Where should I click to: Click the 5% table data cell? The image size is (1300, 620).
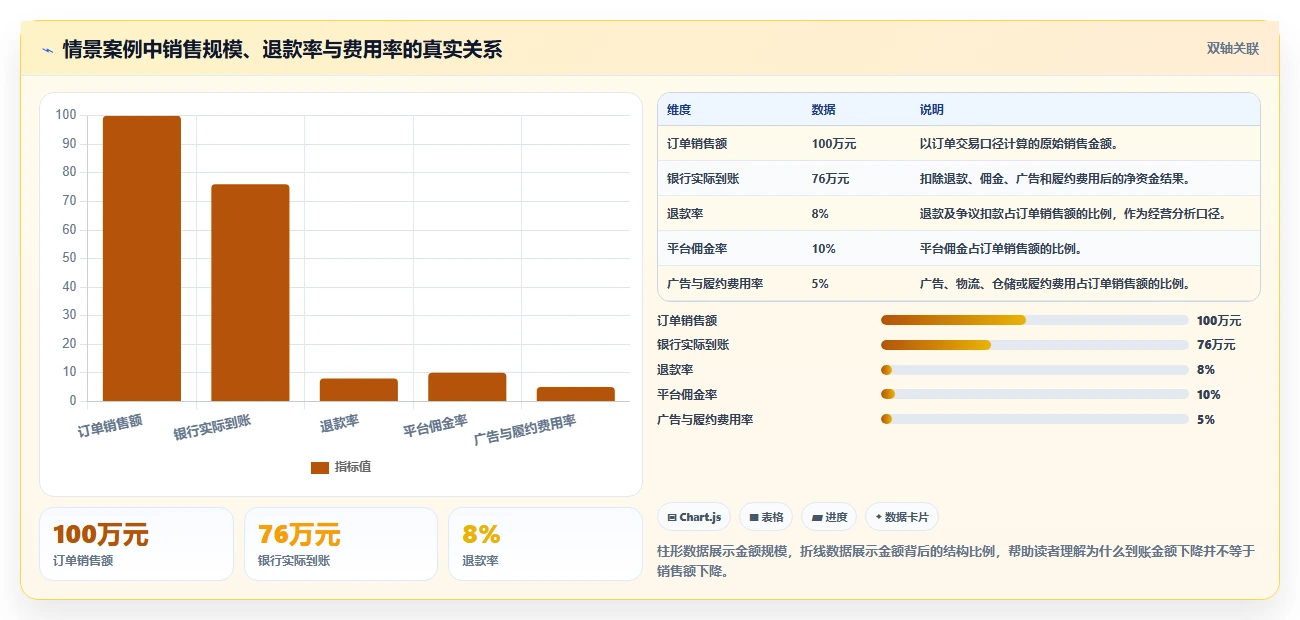click(820, 284)
